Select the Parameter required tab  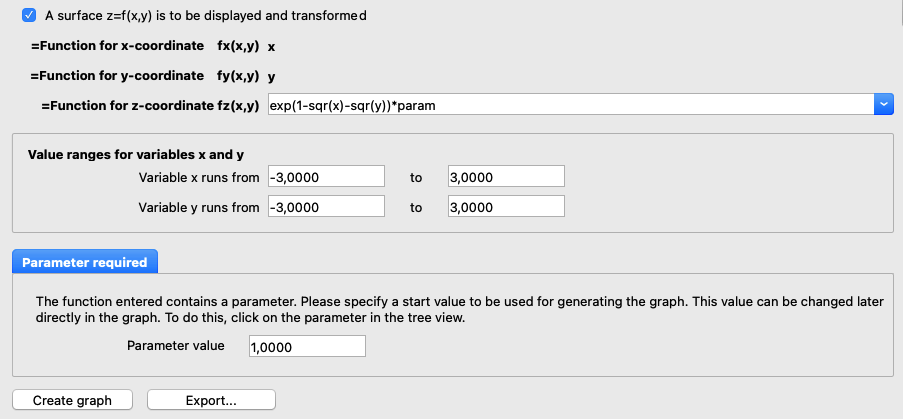coord(85,262)
